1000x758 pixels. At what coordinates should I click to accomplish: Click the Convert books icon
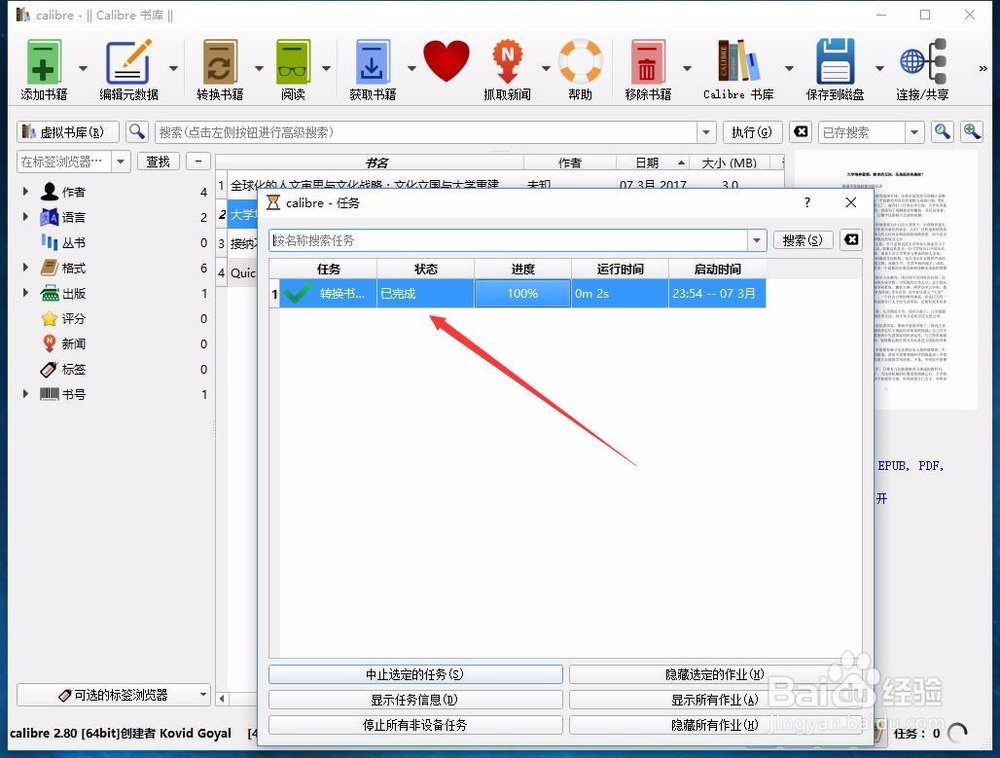pyautogui.click(x=220, y=62)
